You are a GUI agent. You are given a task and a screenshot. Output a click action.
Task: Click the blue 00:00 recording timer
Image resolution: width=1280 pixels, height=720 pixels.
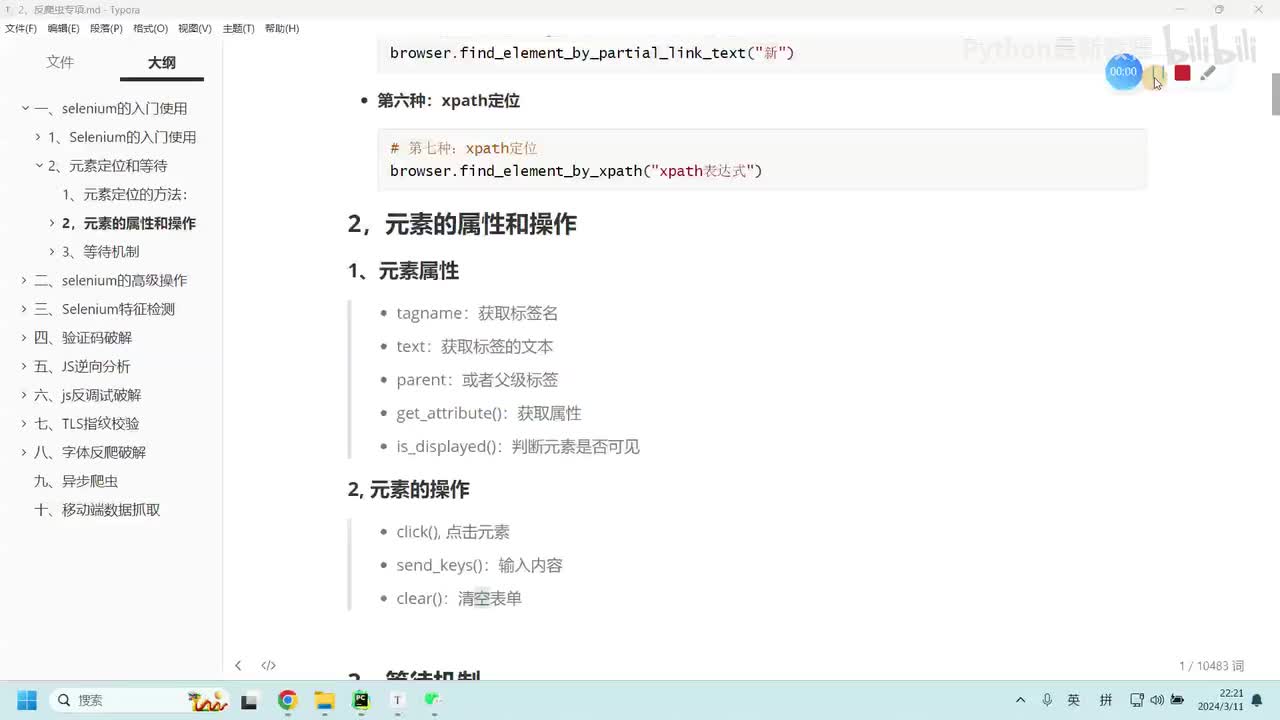(x=1123, y=72)
